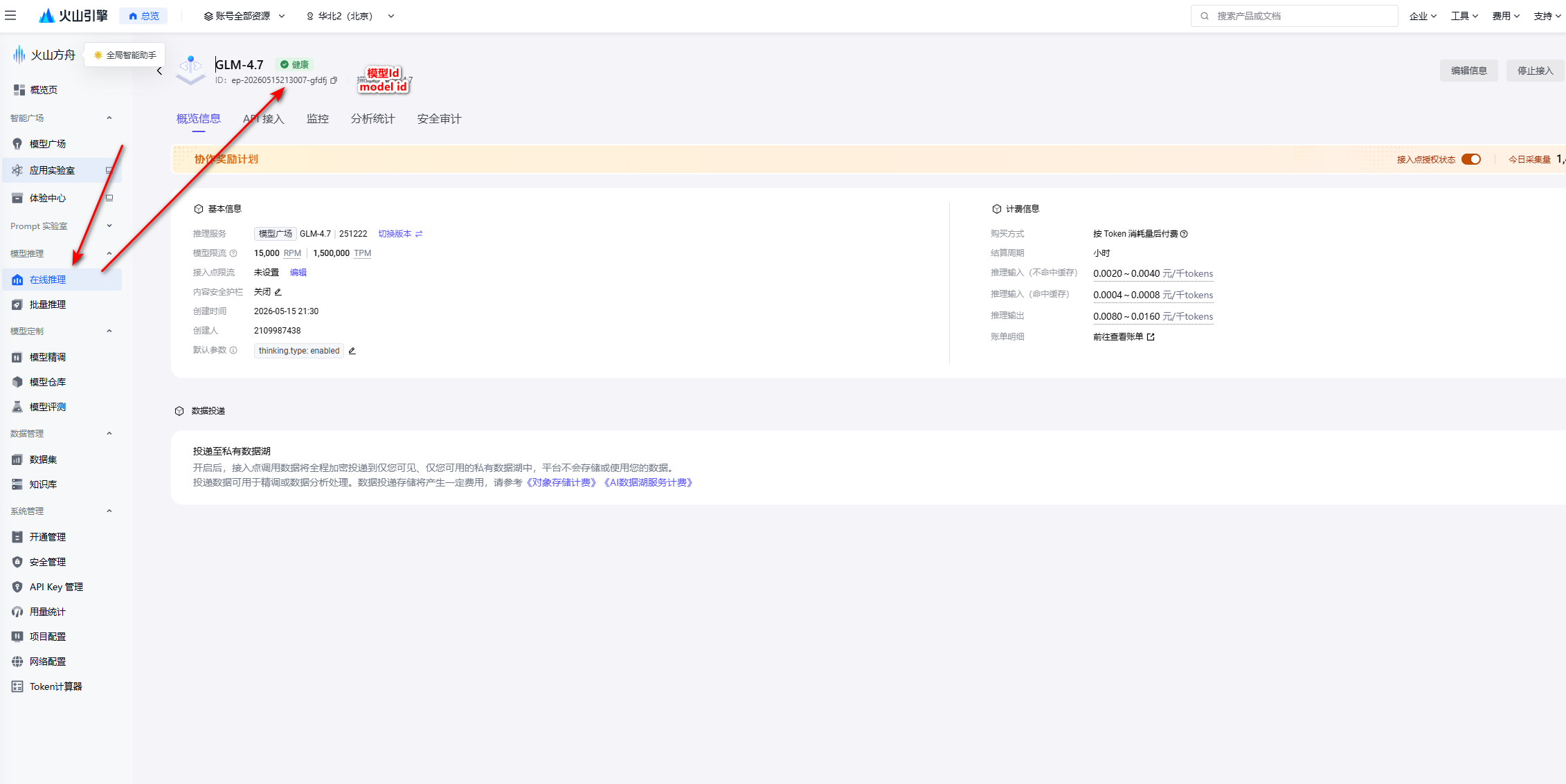Switch to the 安全审计 tab
The width and height of the screenshot is (1566, 784).
[x=439, y=119]
